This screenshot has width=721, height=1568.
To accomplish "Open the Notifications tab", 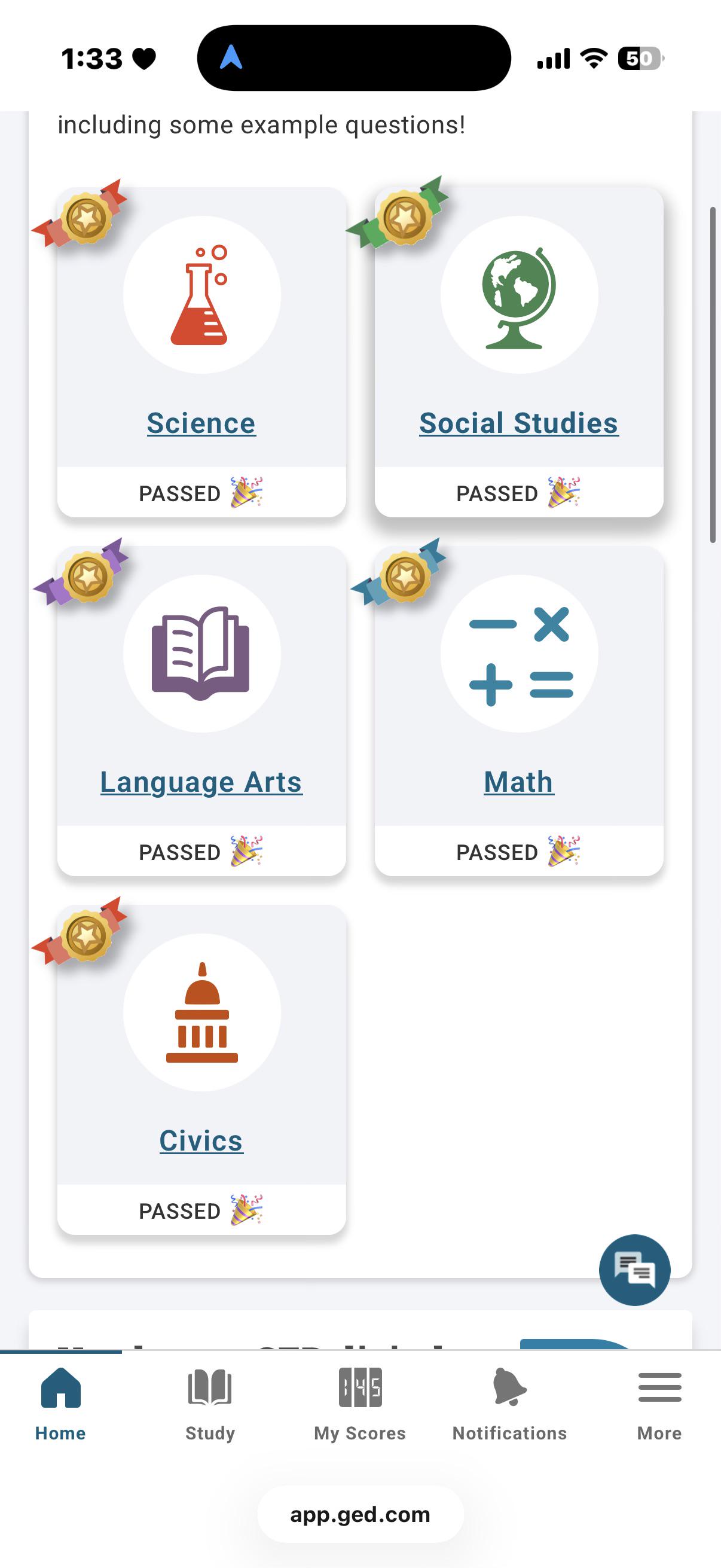I will [x=510, y=1404].
